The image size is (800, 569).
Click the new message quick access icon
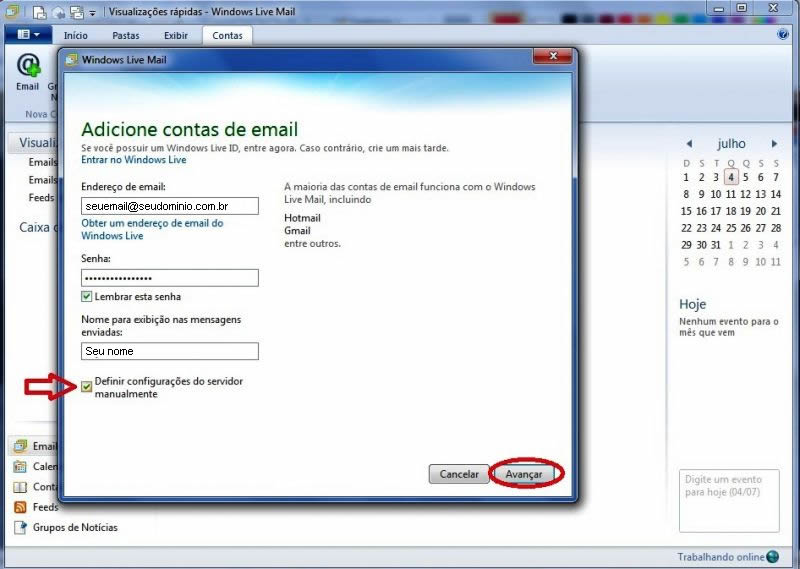coord(39,12)
